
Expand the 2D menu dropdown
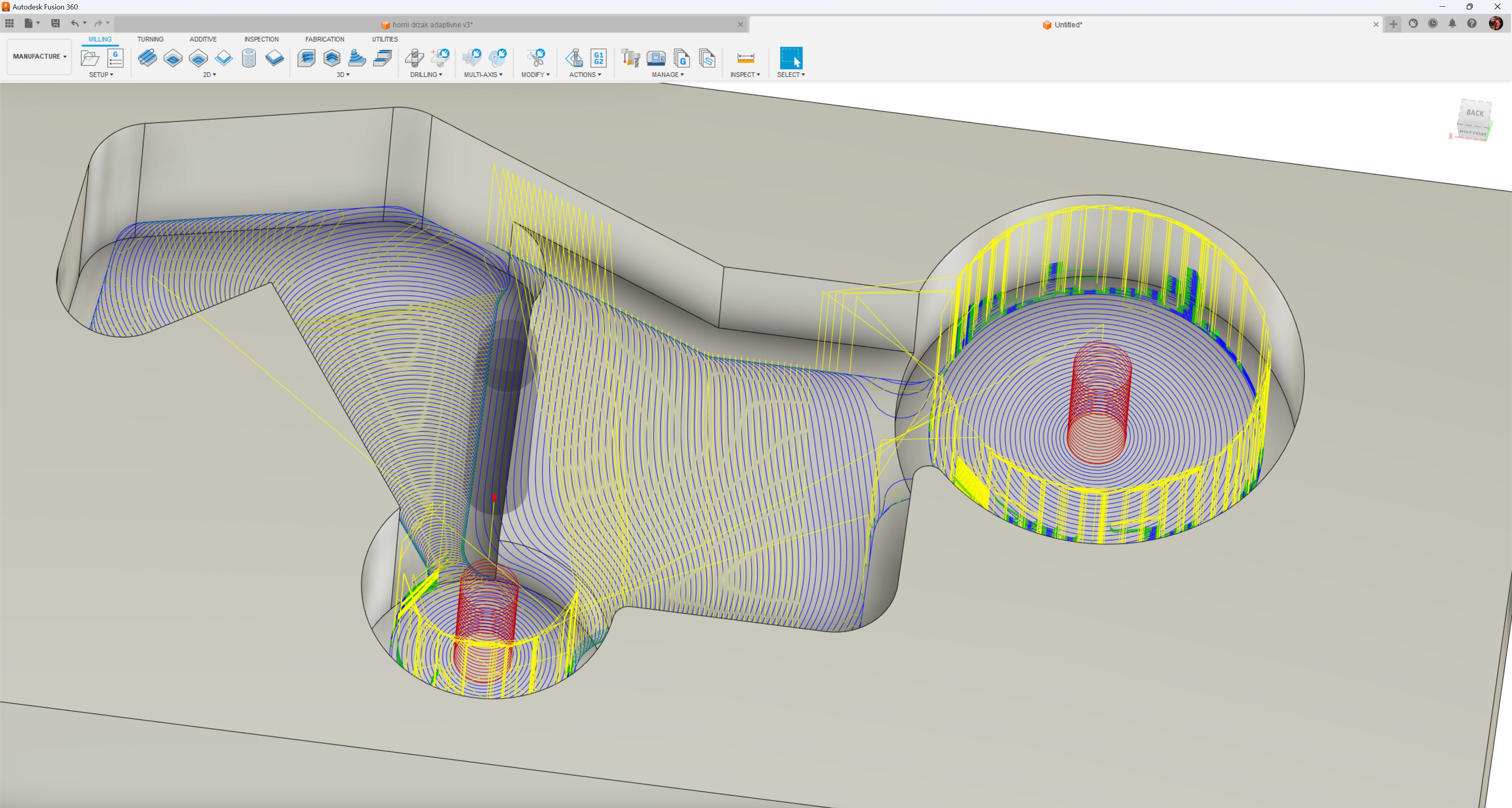[209, 74]
